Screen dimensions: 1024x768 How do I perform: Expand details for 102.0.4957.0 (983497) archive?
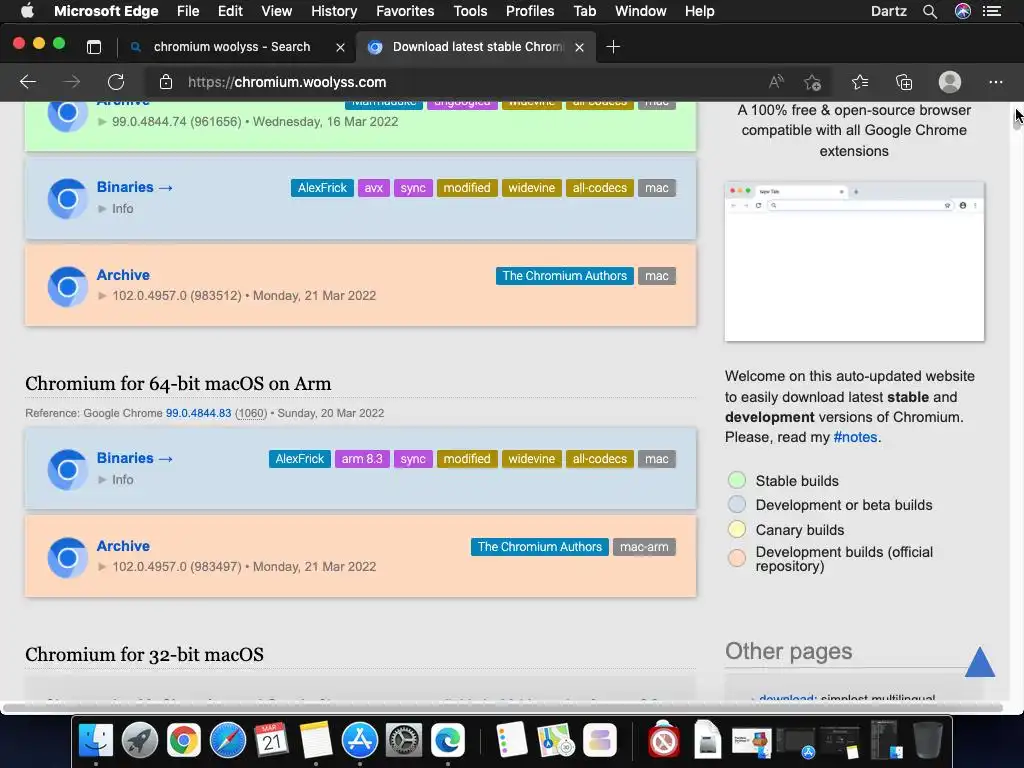click(236, 567)
